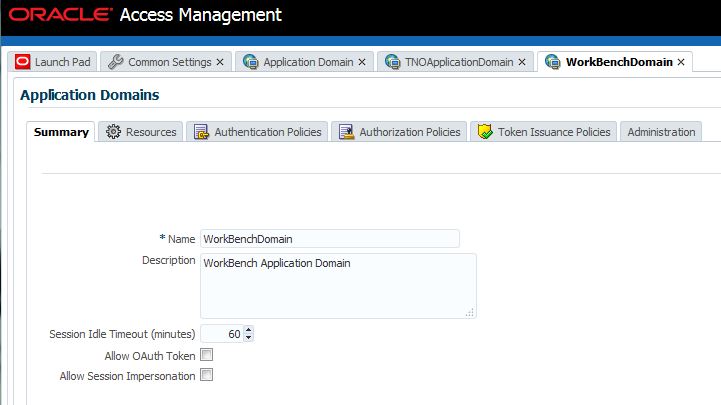
Task: Click the Name input field
Action: click(x=330, y=239)
